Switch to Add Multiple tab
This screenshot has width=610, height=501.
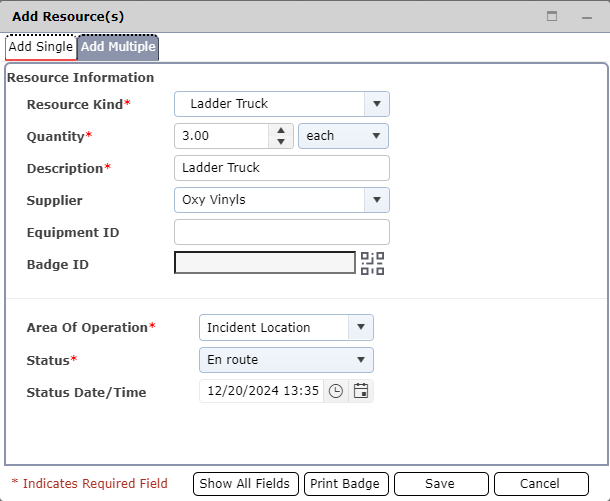118,47
